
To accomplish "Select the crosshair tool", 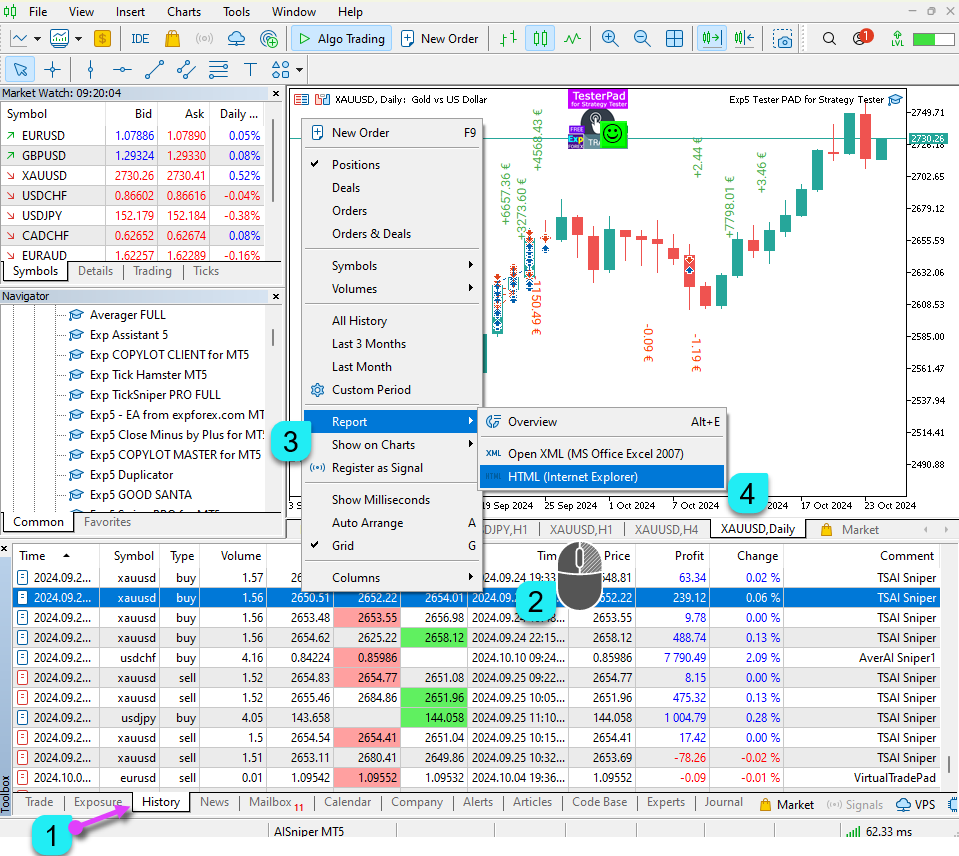I will click(x=52, y=69).
